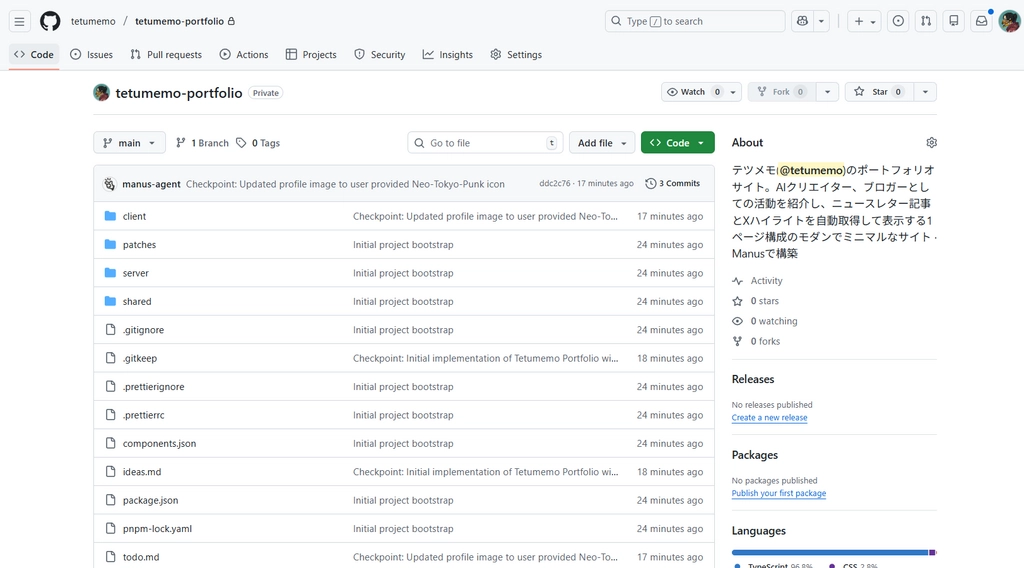1024x568 pixels.
Task: Click the manus-agent author name
Action: point(151,184)
